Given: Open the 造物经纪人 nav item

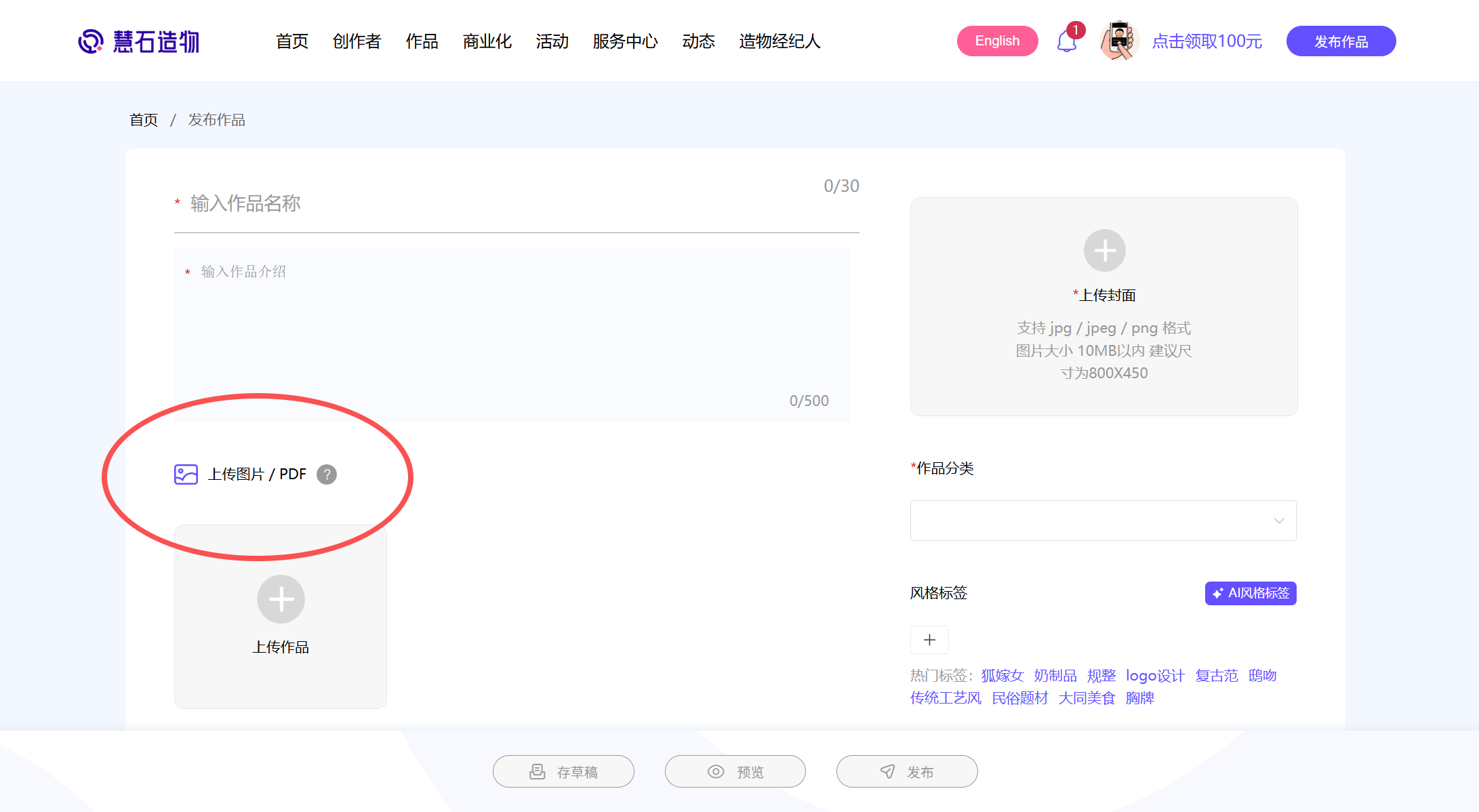Looking at the screenshot, I should (x=779, y=41).
